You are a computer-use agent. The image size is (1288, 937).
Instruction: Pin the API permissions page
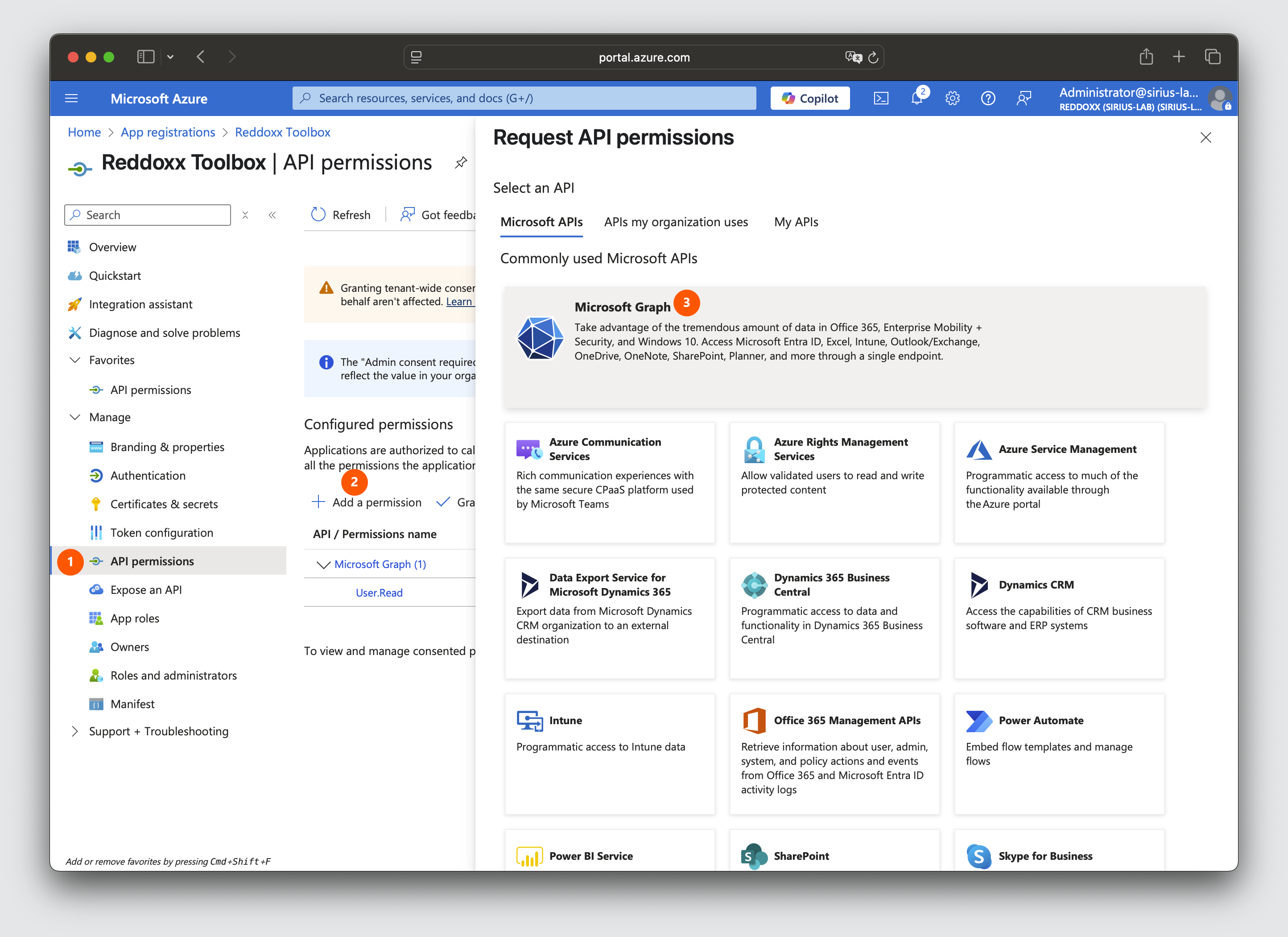(x=461, y=162)
